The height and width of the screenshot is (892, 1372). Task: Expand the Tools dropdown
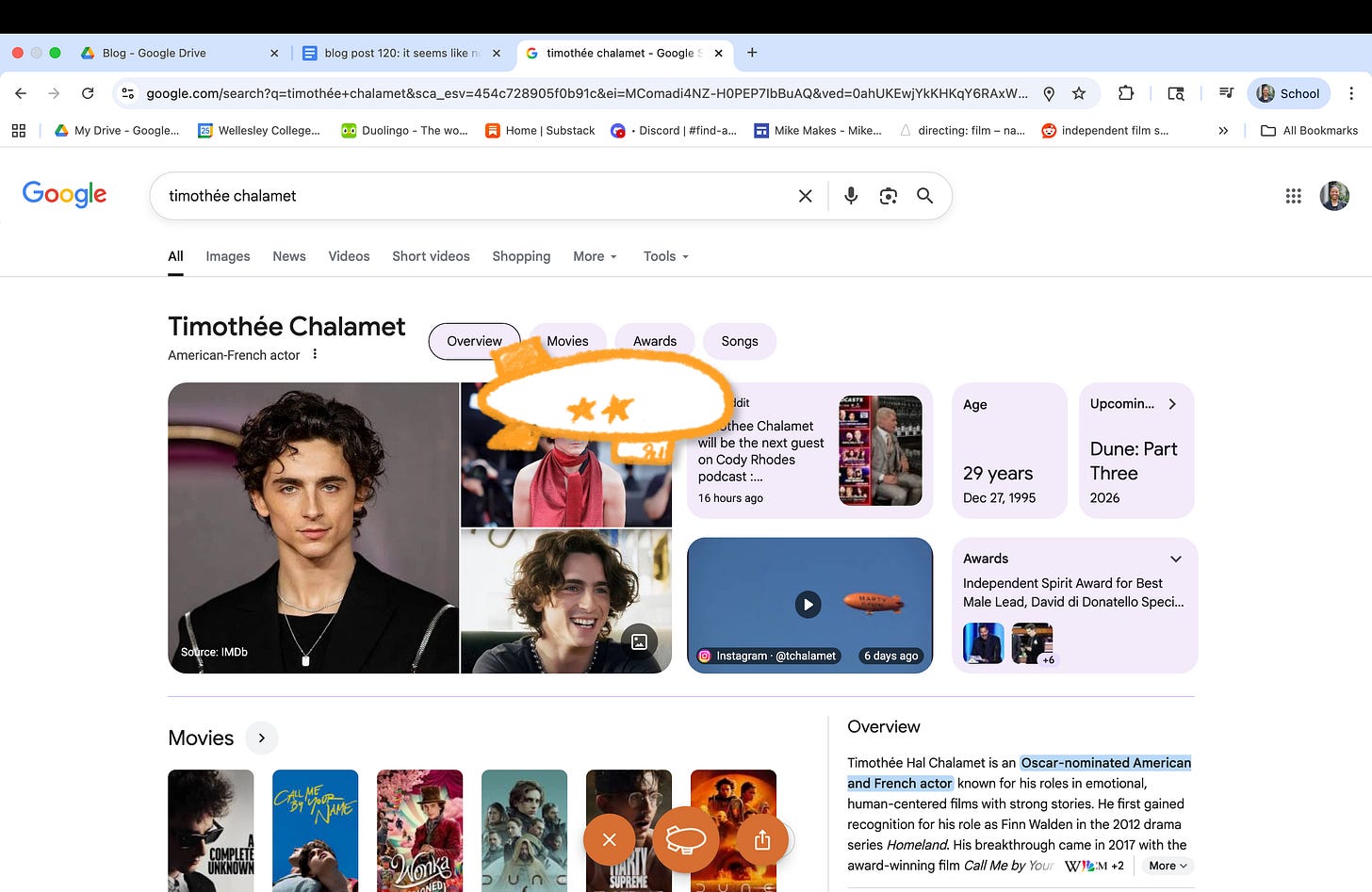pyautogui.click(x=666, y=256)
